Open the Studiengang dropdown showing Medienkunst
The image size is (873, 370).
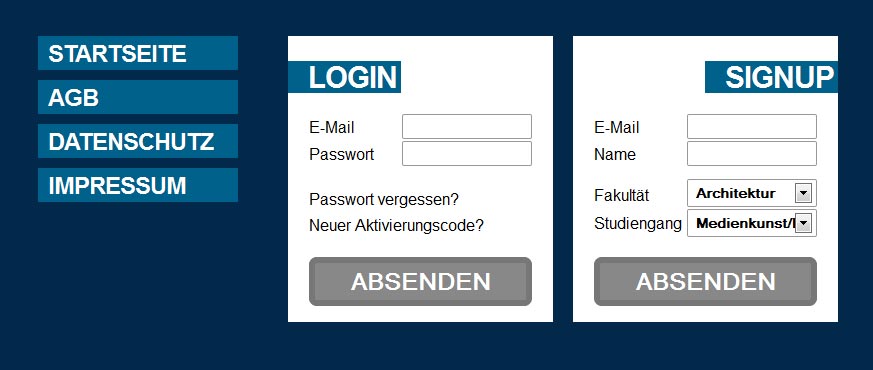(x=752, y=223)
